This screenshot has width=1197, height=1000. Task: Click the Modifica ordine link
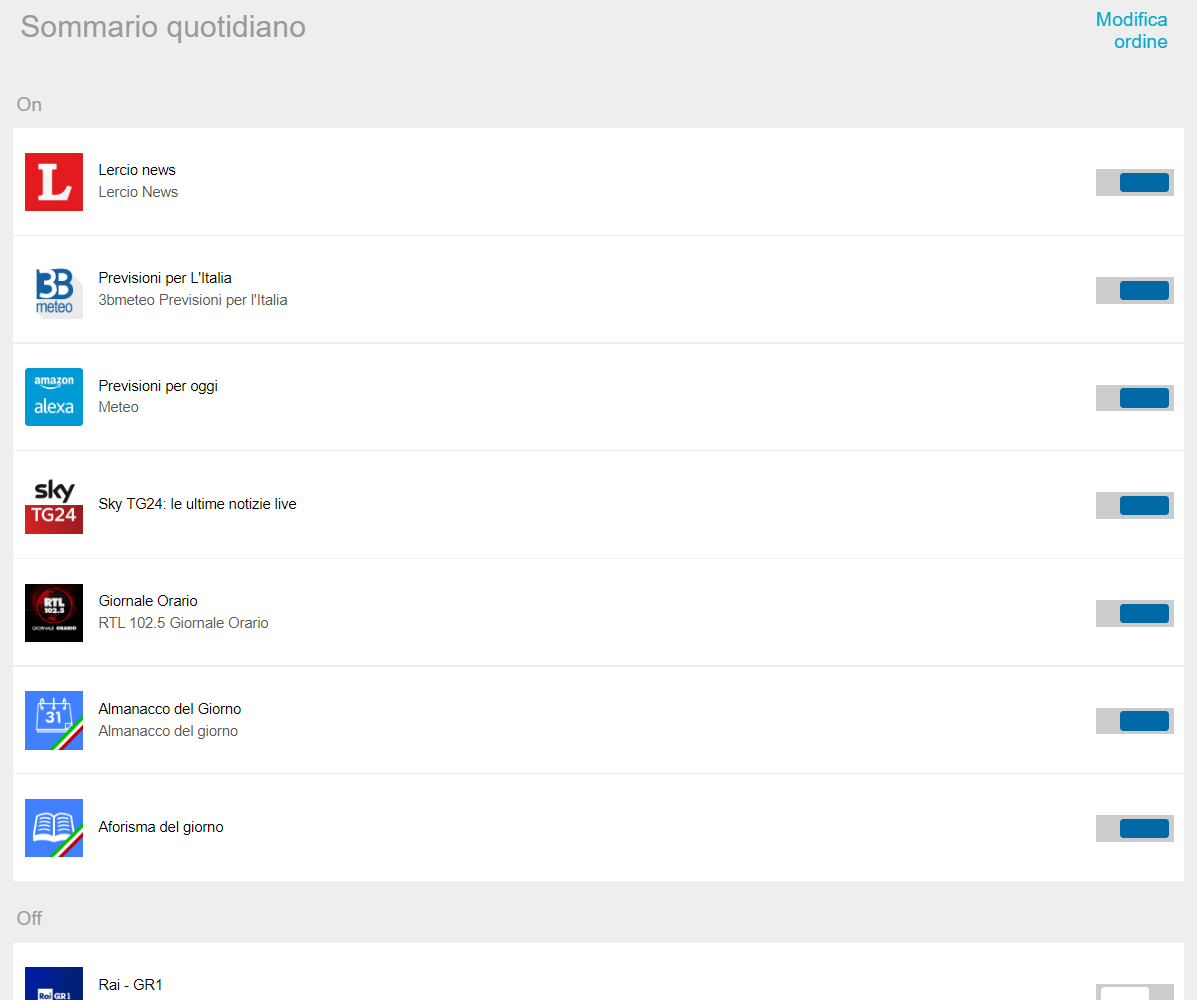[x=1131, y=31]
